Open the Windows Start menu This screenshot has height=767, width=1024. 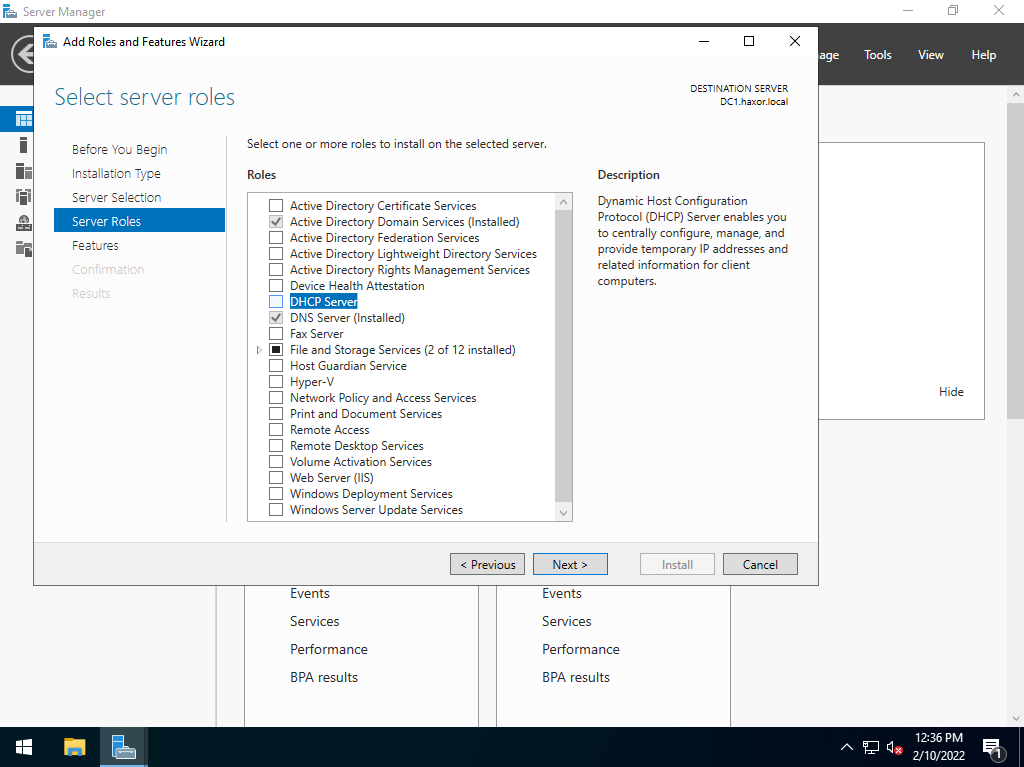point(24,747)
